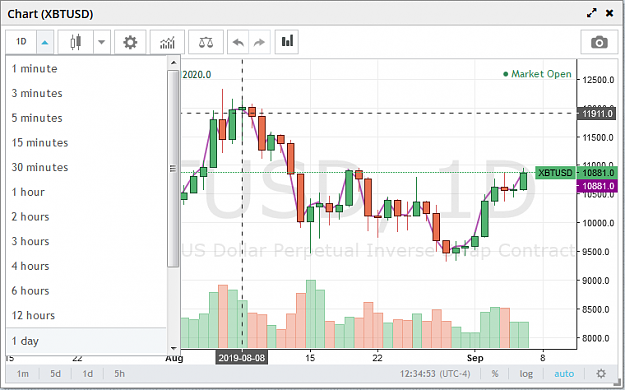The image size is (625, 390).
Task: Collapse the 1D interval dropdown arrow
Action: [x=45, y=42]
